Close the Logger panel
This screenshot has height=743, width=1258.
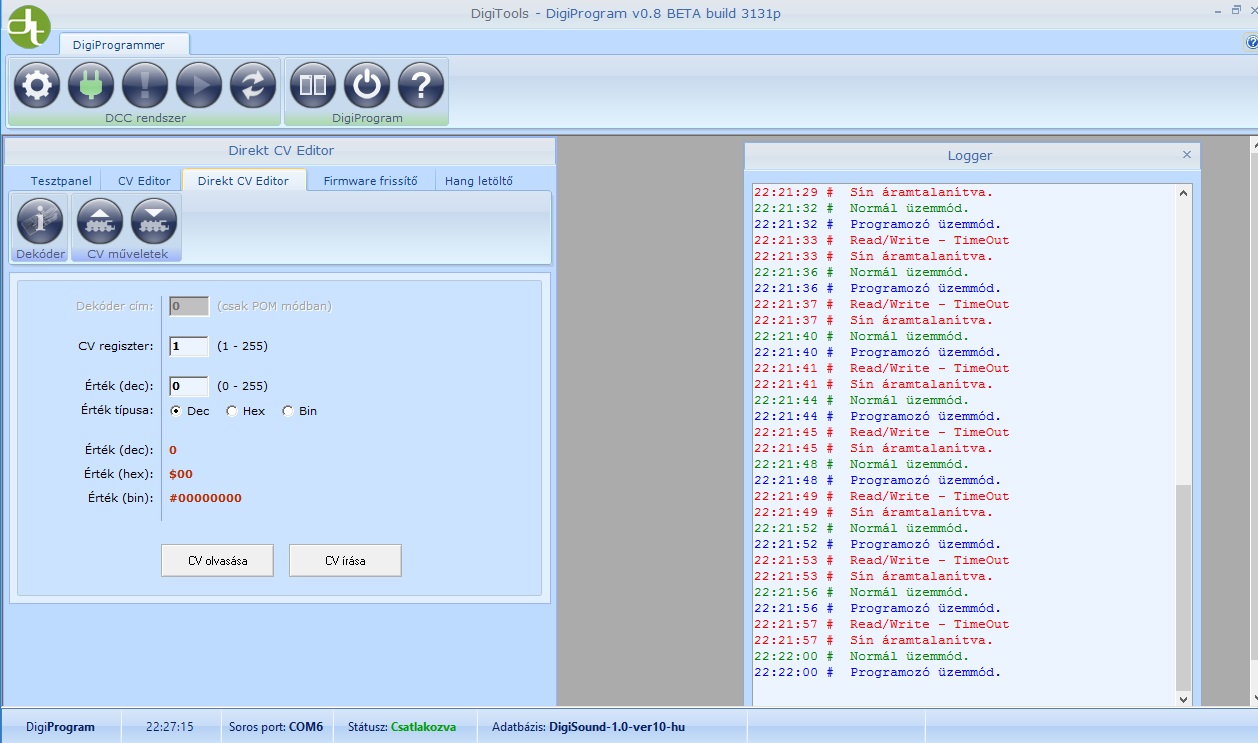click(x=1187, y=155)
